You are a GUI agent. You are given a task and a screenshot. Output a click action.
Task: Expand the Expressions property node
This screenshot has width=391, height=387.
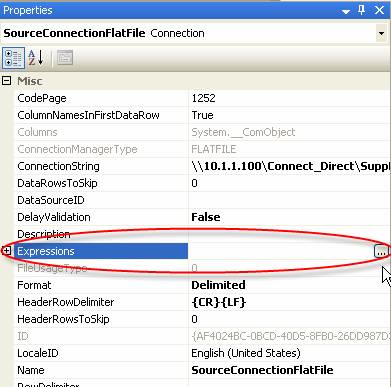point(7,251)
